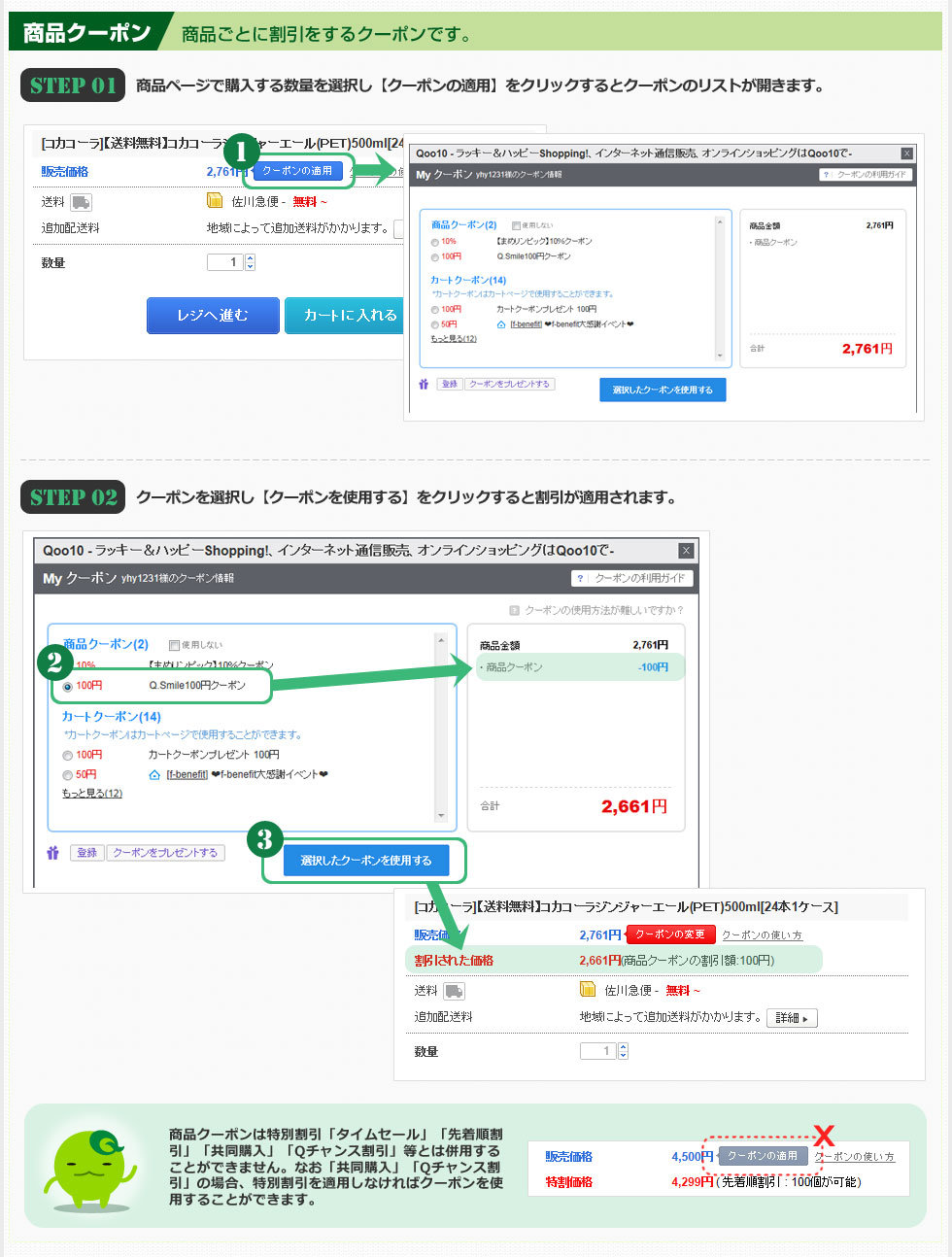Screen dimensions: 952x1257
Task: Click the yellow box icon in the discounted product panel
Action: tap(588, 990)
